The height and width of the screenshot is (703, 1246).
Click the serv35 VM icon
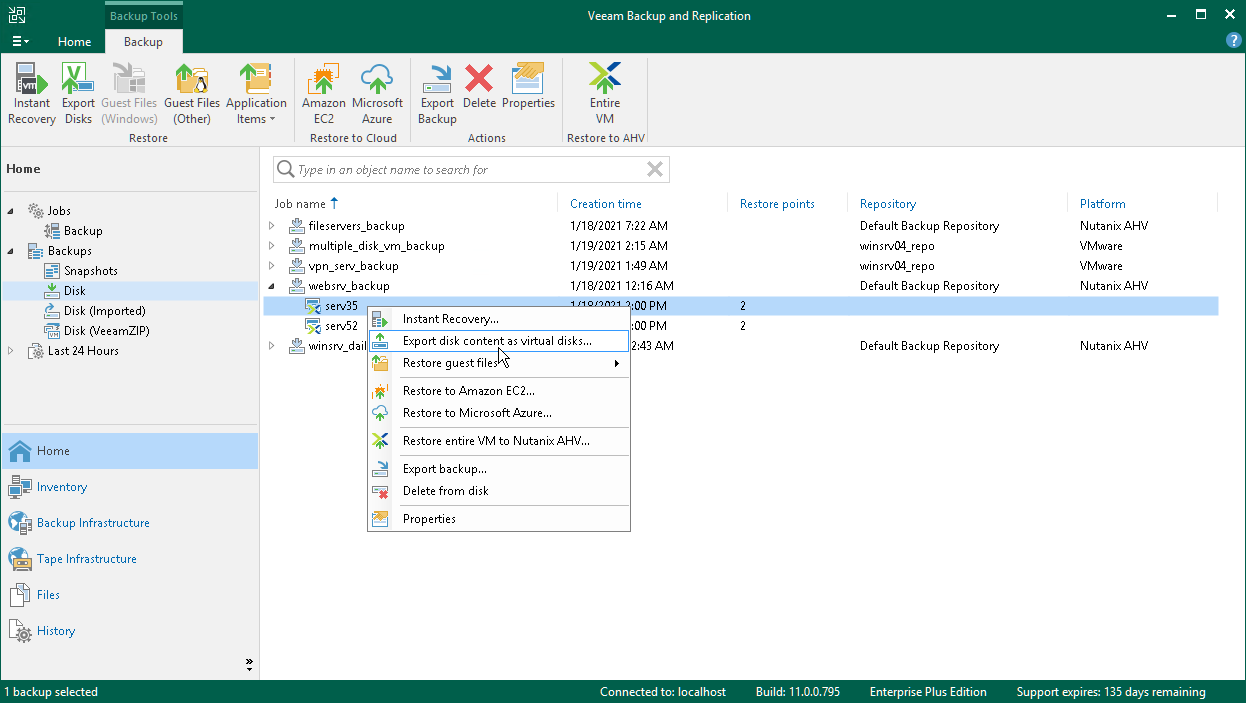313,306
